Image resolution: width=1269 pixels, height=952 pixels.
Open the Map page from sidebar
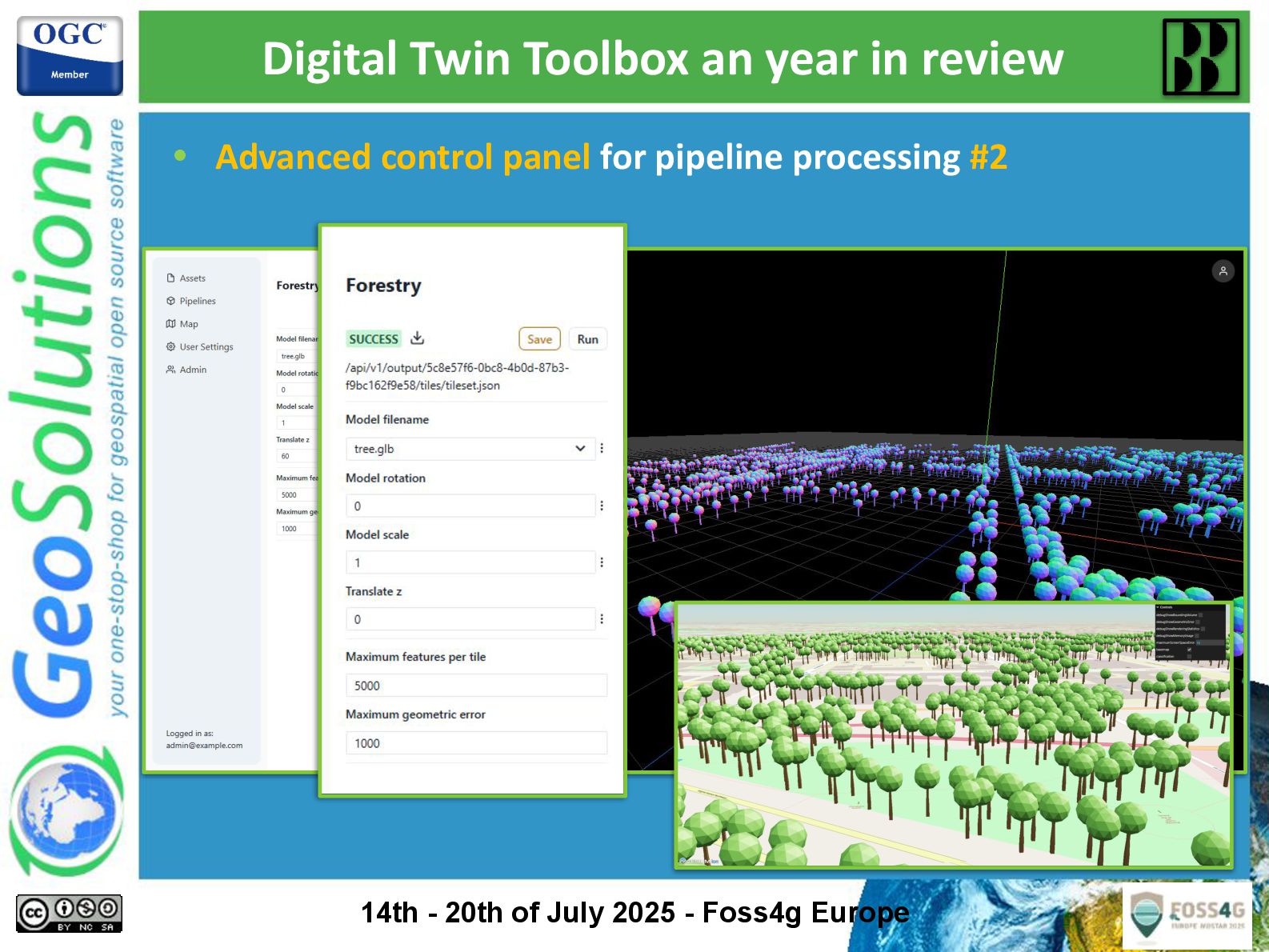(182, 324)
